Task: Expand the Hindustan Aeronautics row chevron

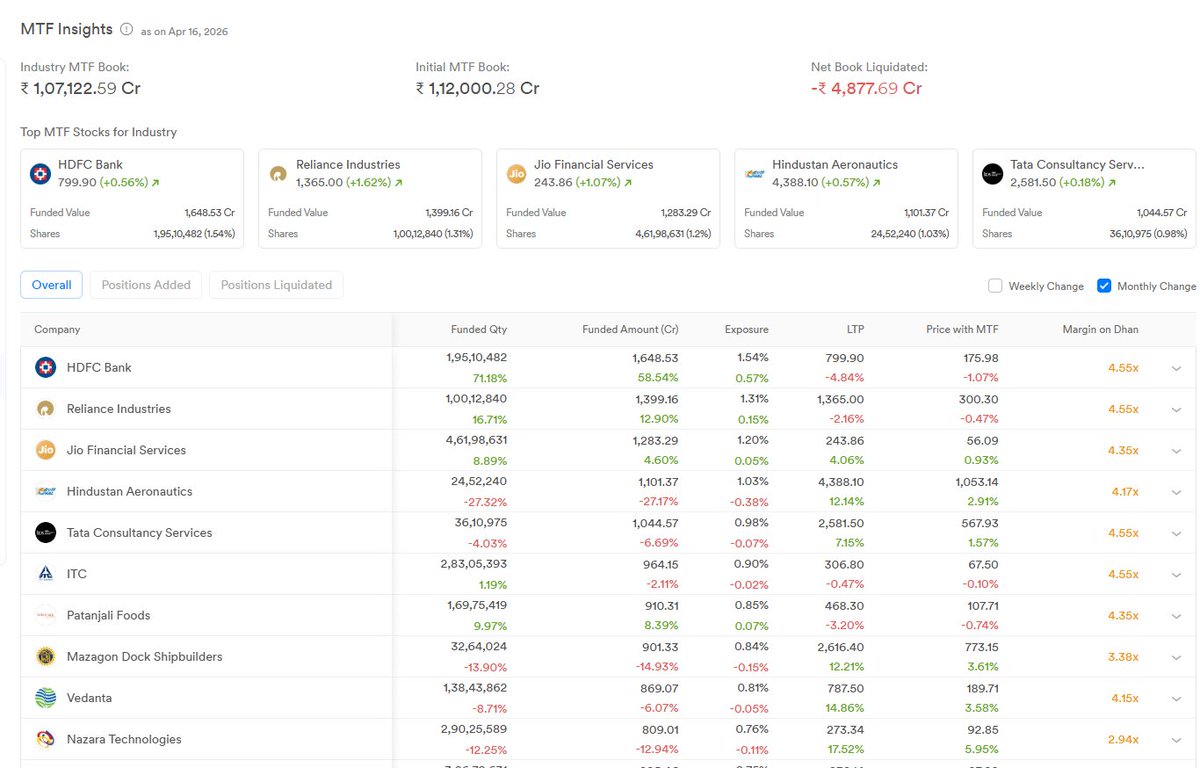Action: (x=1176, y=492)
